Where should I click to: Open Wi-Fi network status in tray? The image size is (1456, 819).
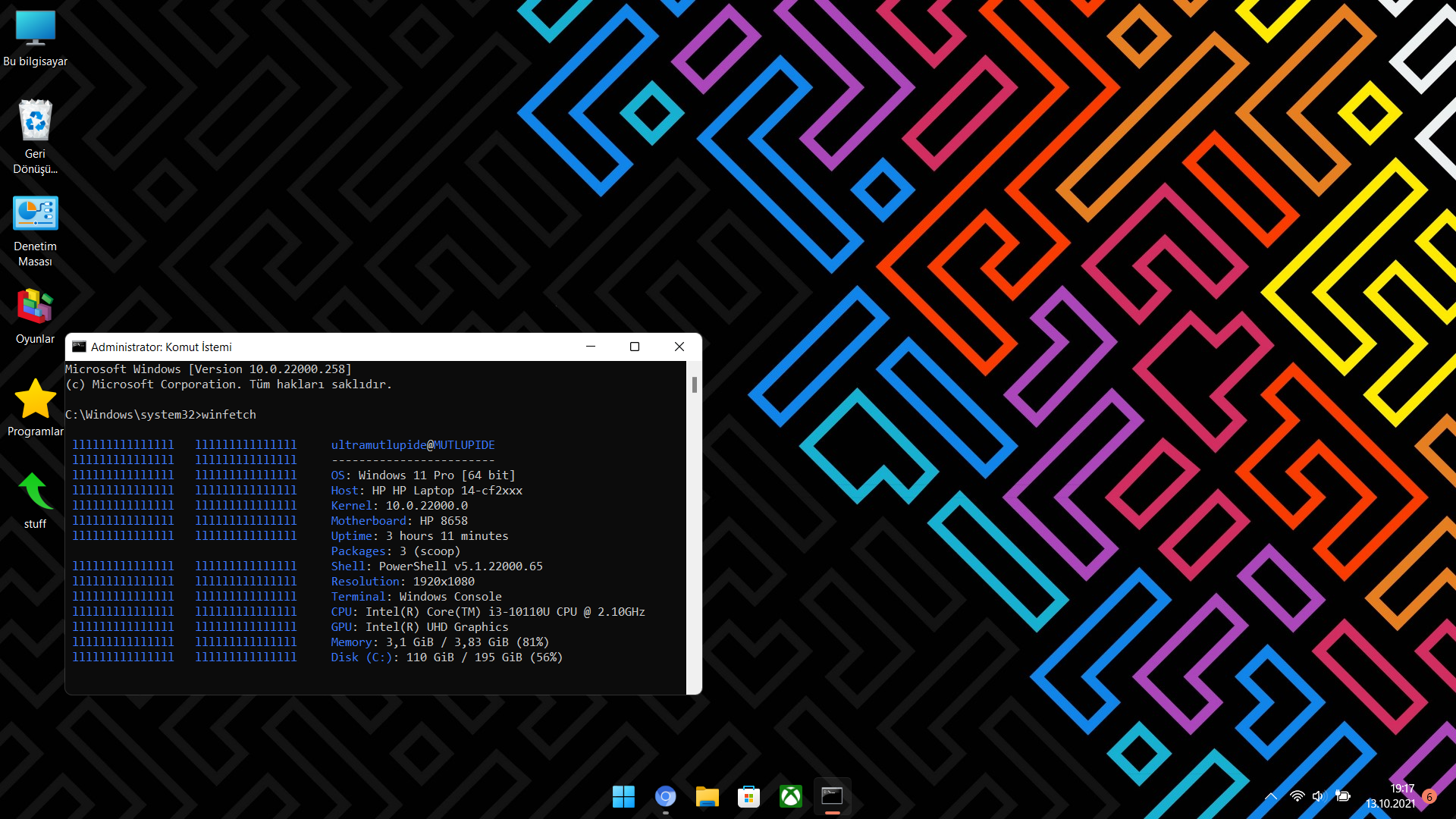(x=1297, y=796)
